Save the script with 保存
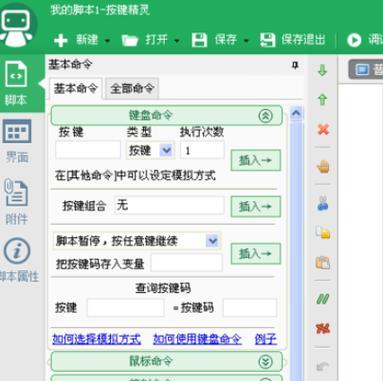 215,40
